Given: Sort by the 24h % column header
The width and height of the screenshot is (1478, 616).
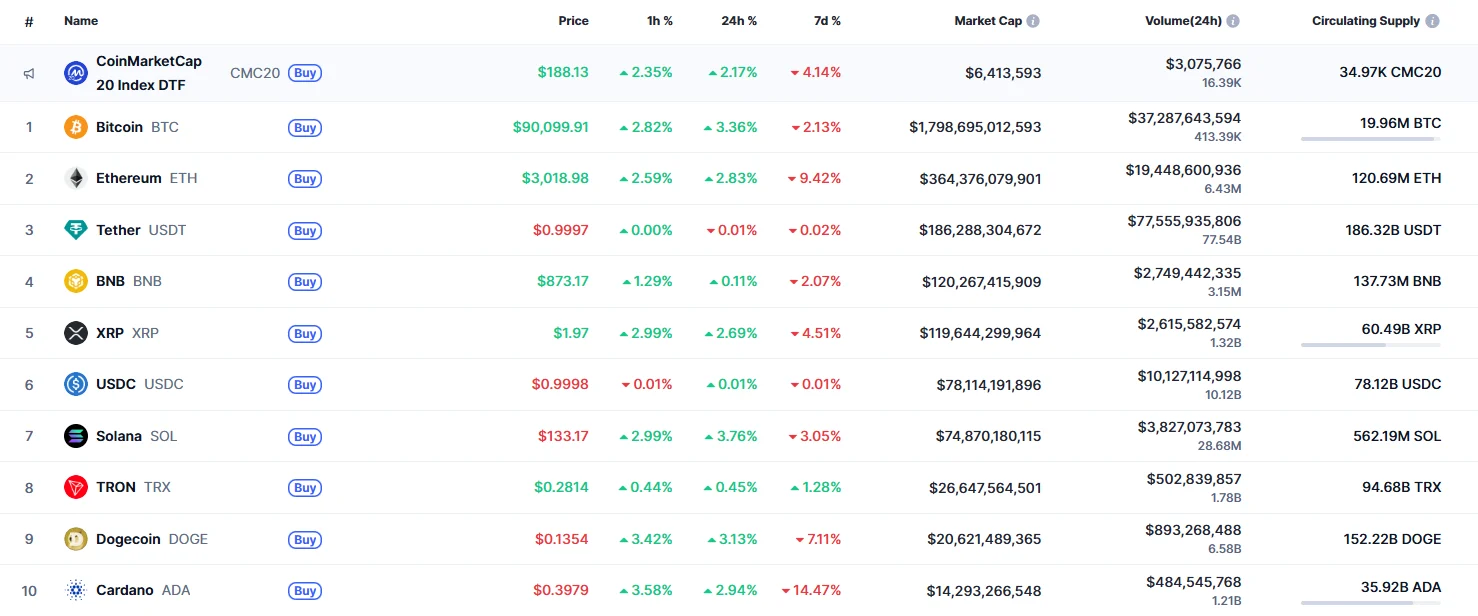Looking at the screenshot, I should [739, 21].
